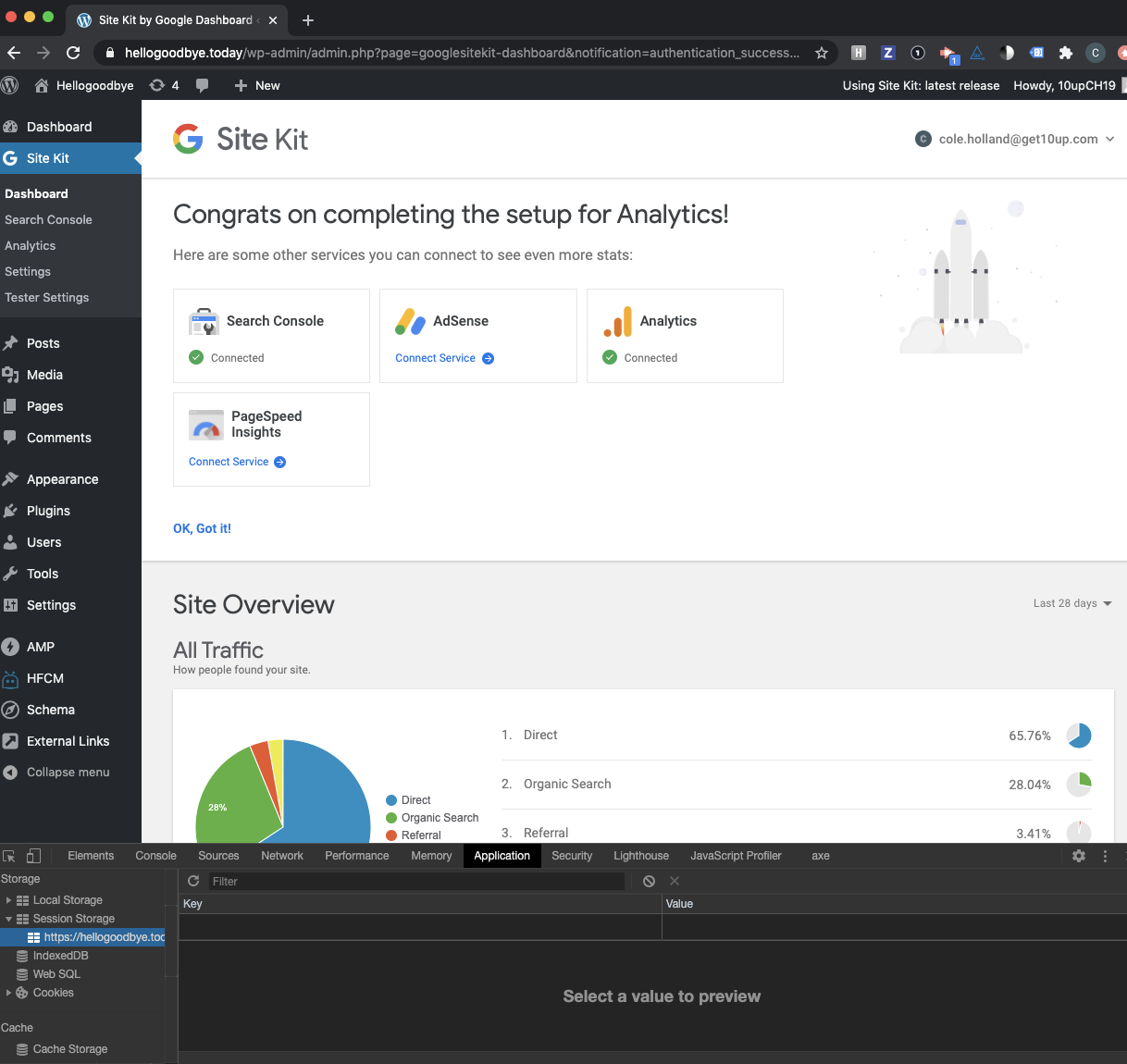Open Tester Settings submenu item
Screen dimensions: 1127x1064
47,297
